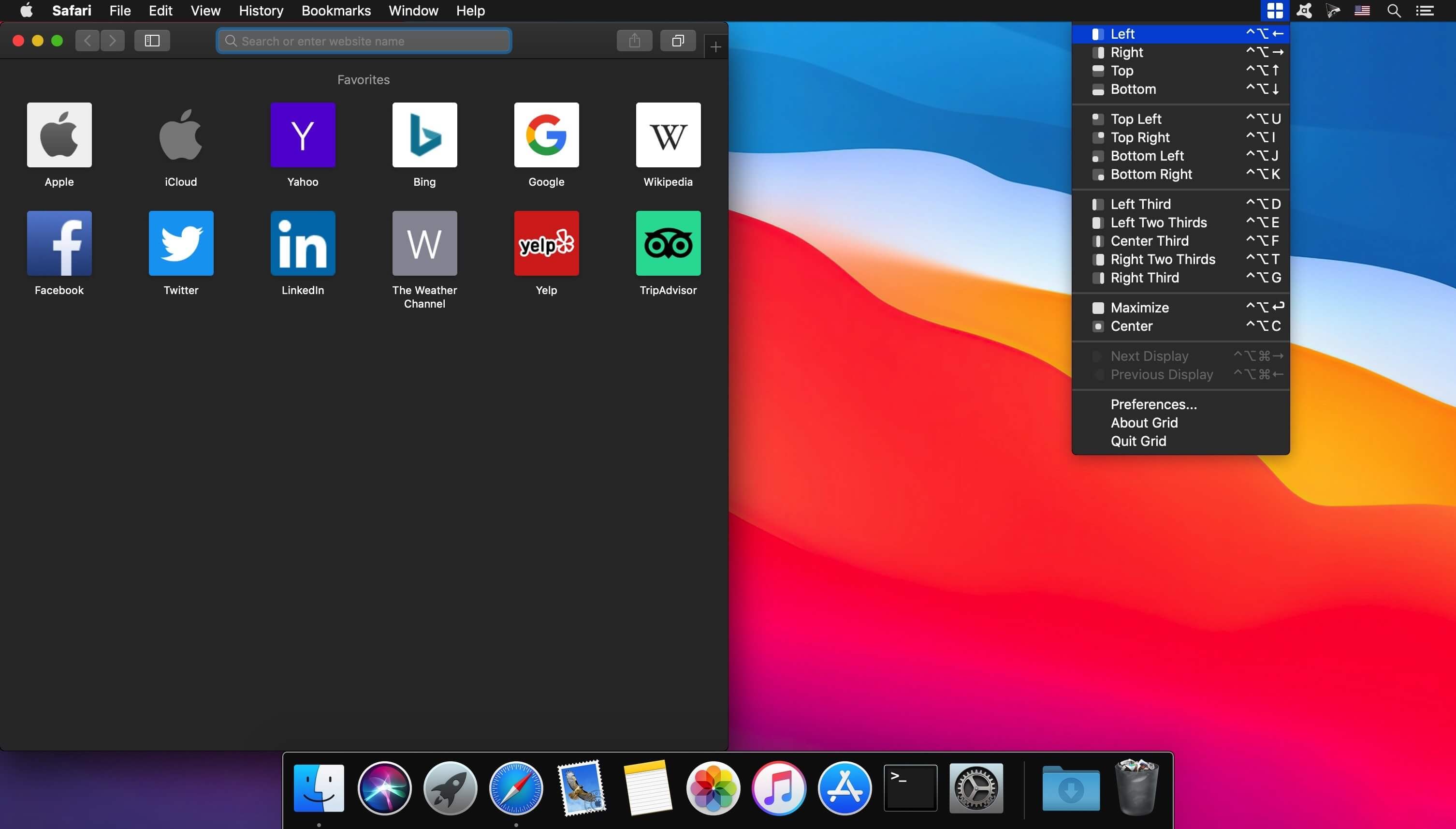Viewport: 1456px width, 829px height.
Task: Open Terminal from the Dock
Action: (910, 788)
